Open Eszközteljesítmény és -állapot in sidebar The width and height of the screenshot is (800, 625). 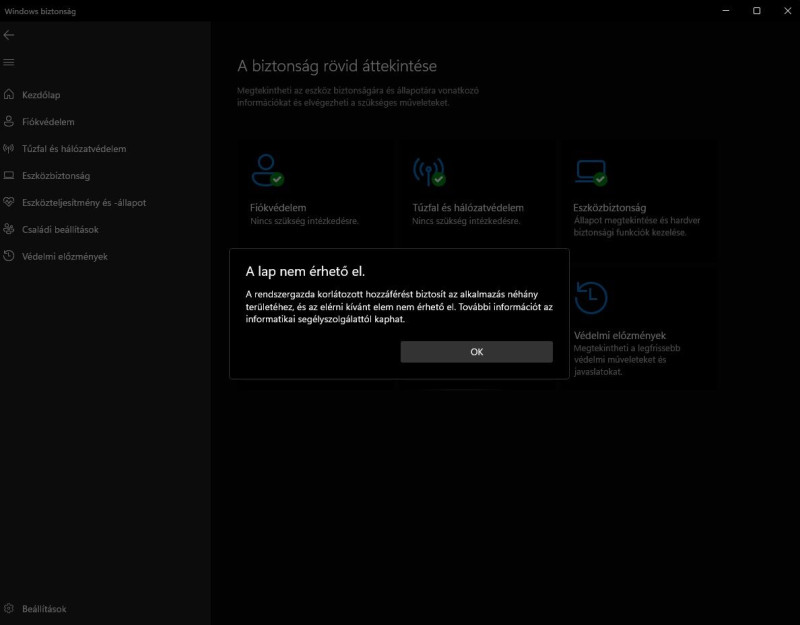(84, 203)
